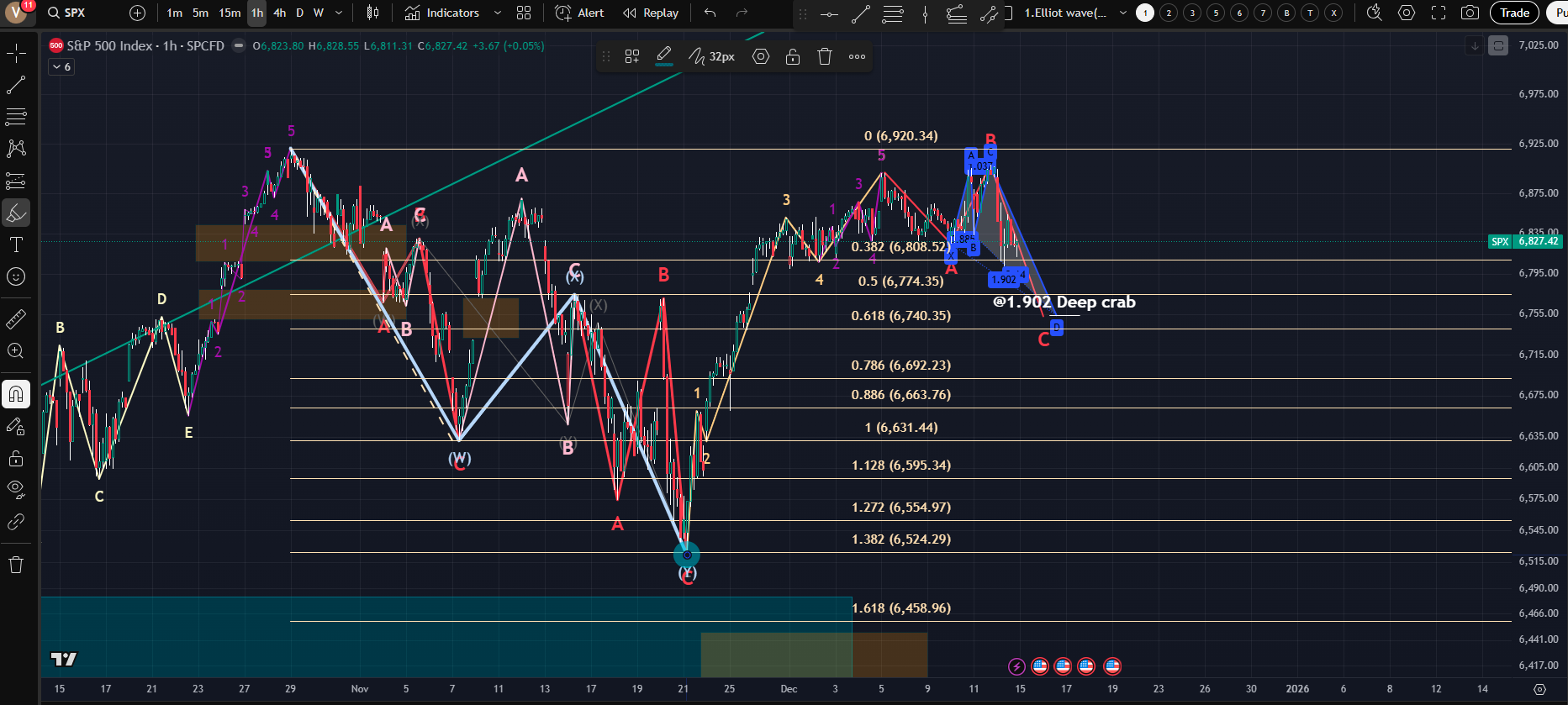This screenshot has height=705, width=1568.
Task: Select layout tab number 3
Action: coord(1192,13)
